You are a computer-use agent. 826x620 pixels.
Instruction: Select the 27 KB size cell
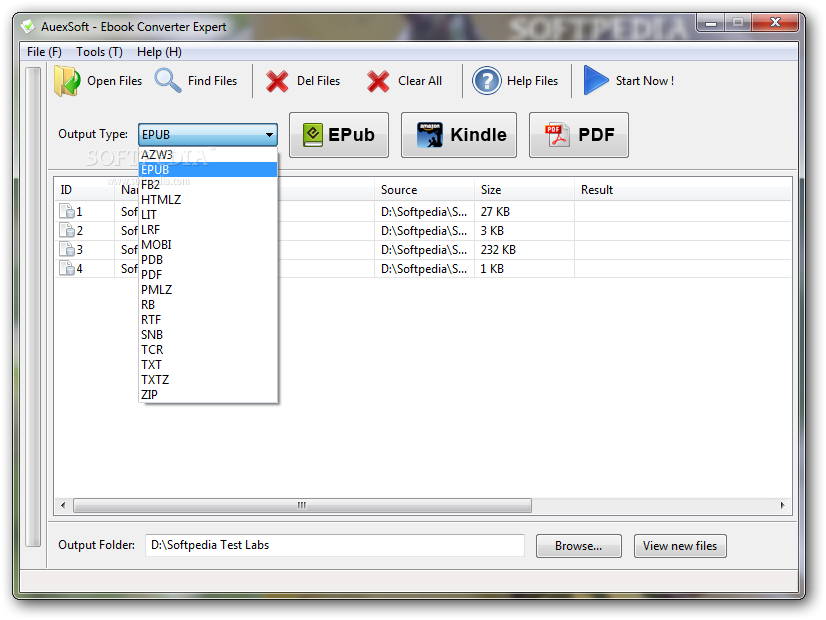coord(524,212)
